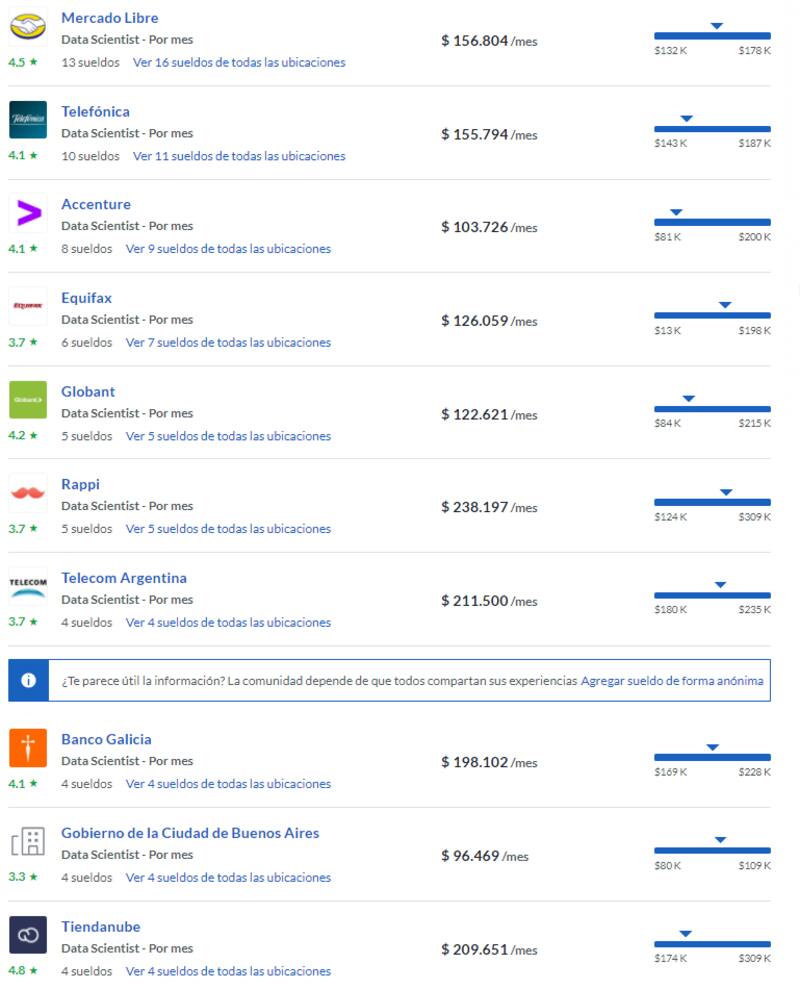Click the Rappi company name link
Viewport: 800px width, 989px height.
(81, 484)
